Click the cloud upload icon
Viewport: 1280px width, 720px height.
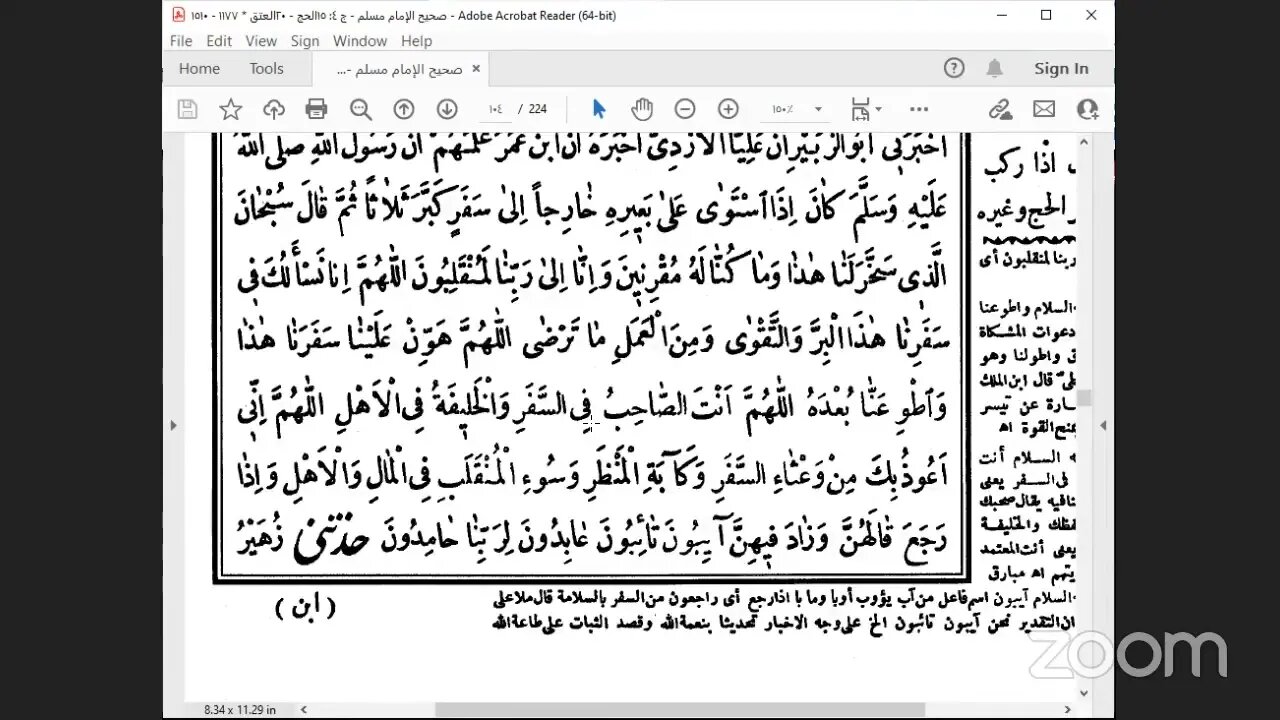tap(274, 109)
